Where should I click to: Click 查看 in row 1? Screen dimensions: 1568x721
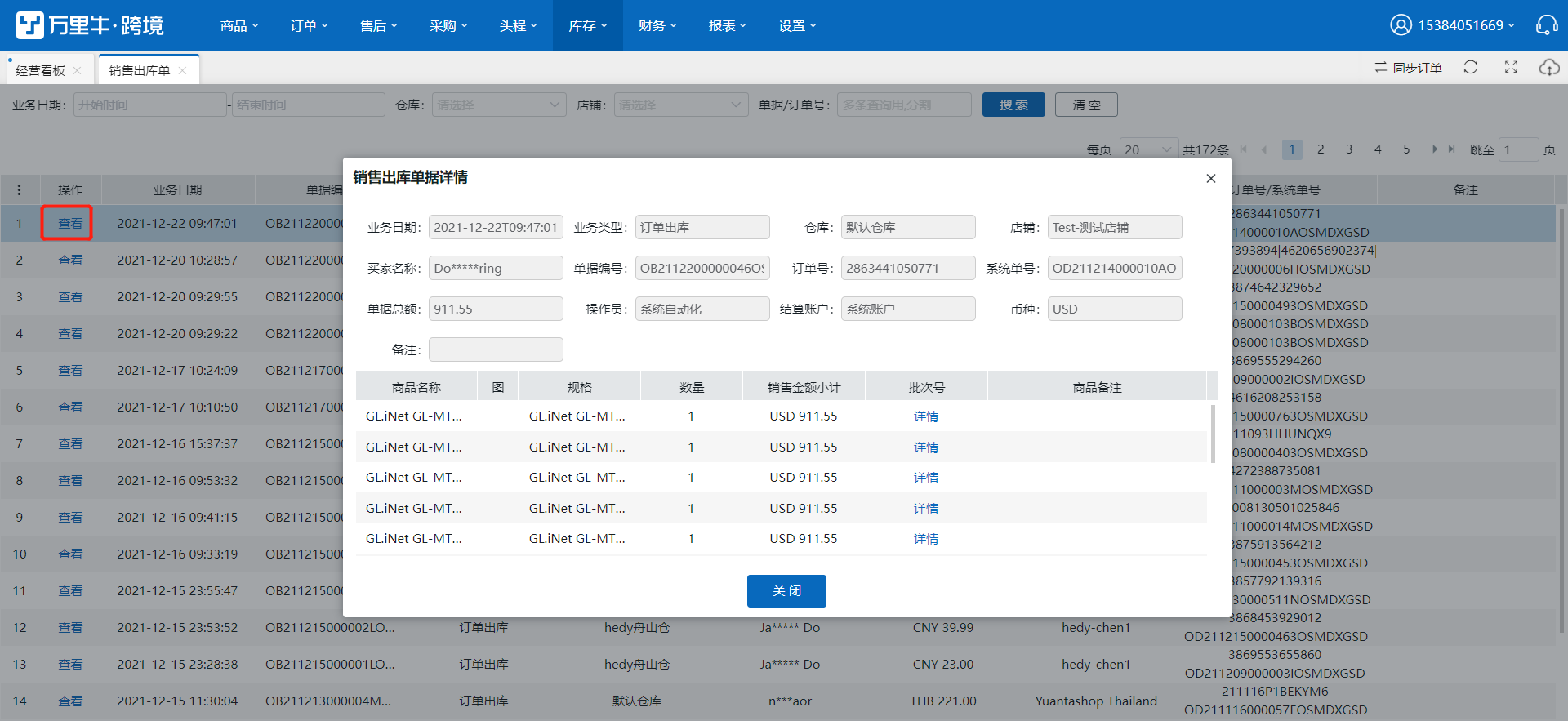click(x=70, y=224)
